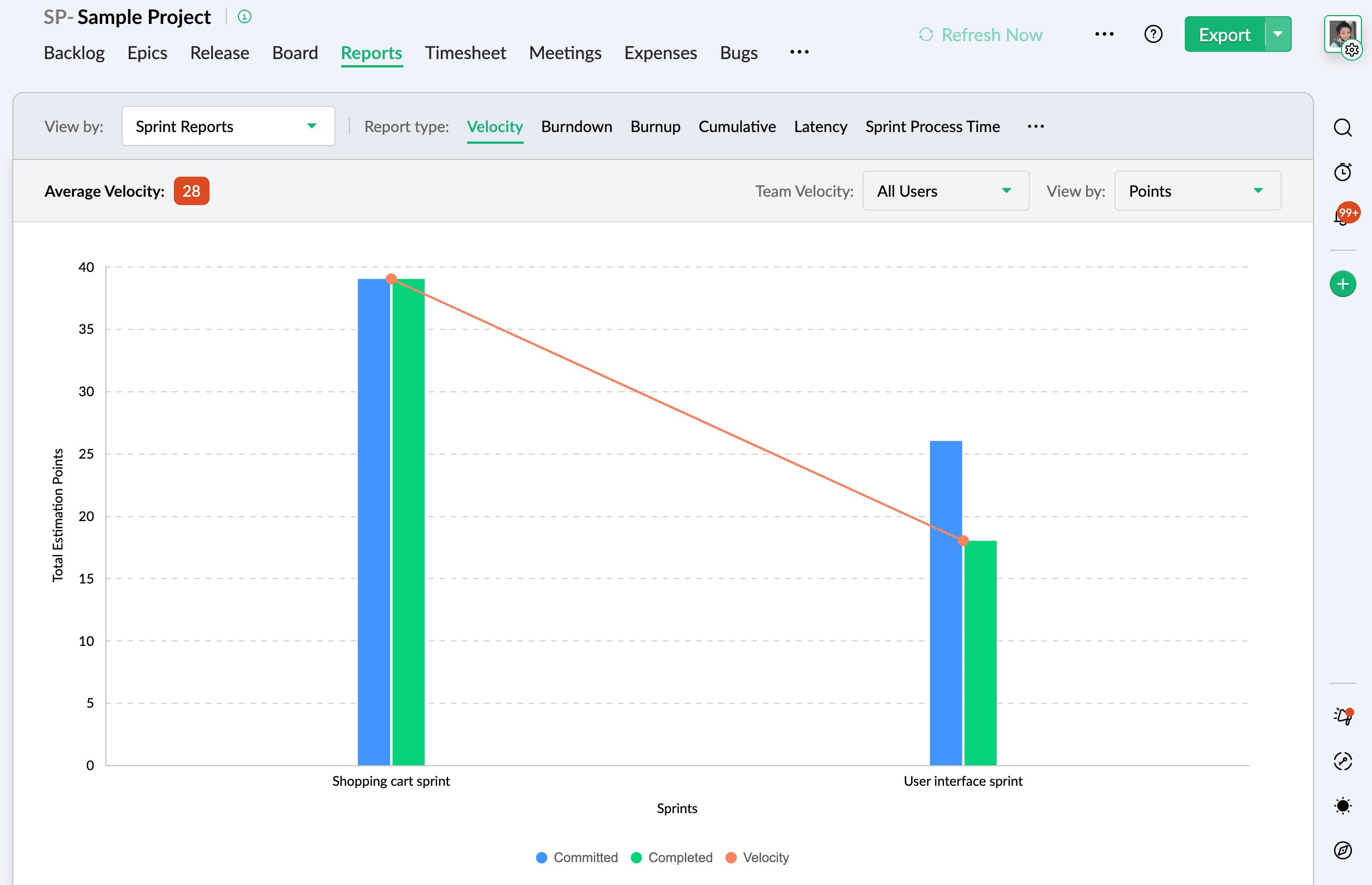Open the Points view by dropdown

point(1197,191)
